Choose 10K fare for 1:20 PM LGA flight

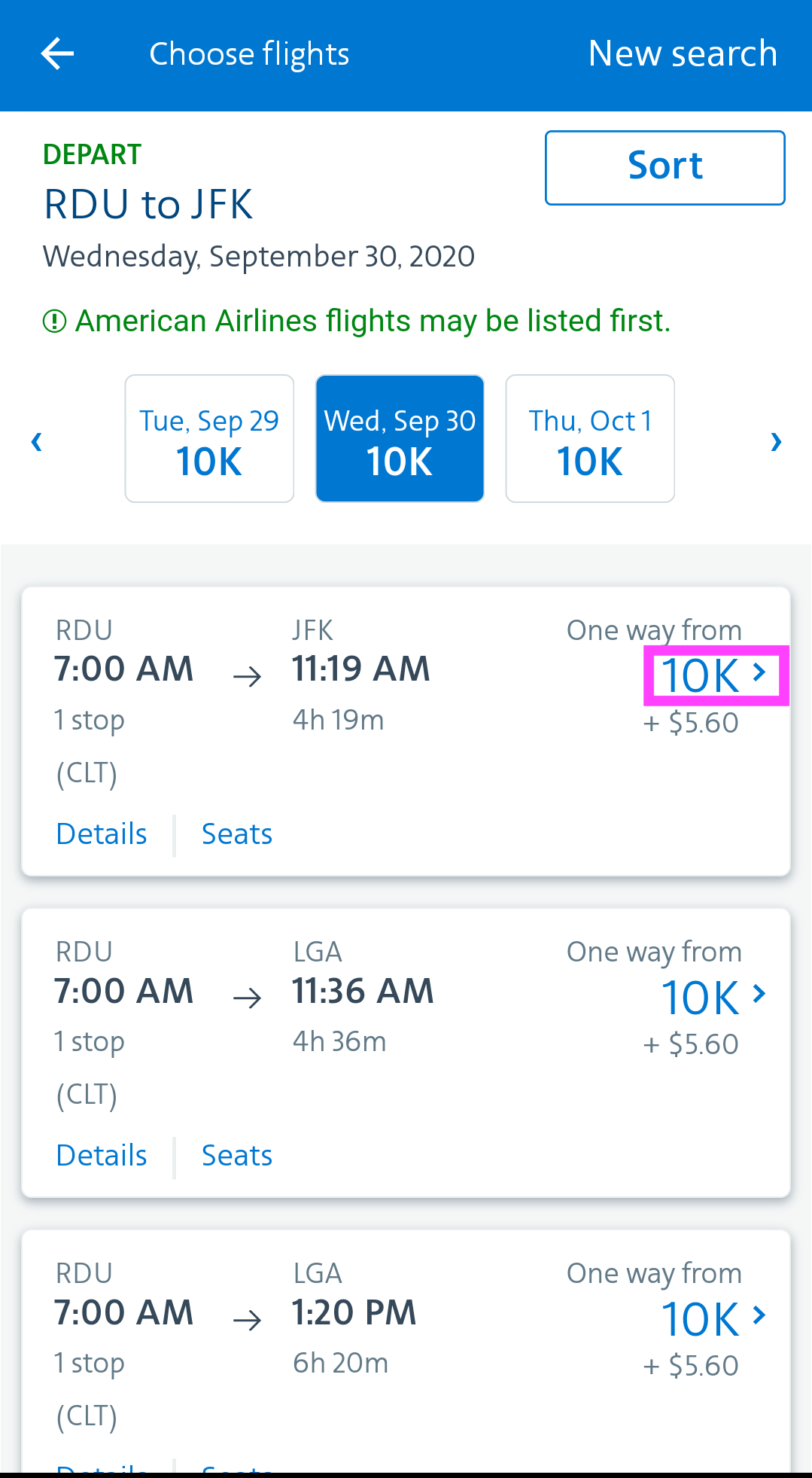point(713,1318)
